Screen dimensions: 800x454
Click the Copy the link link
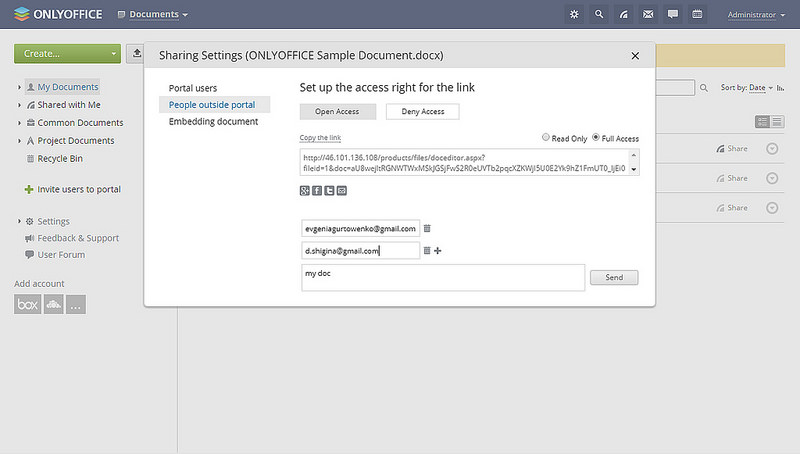tap(321, 138)
